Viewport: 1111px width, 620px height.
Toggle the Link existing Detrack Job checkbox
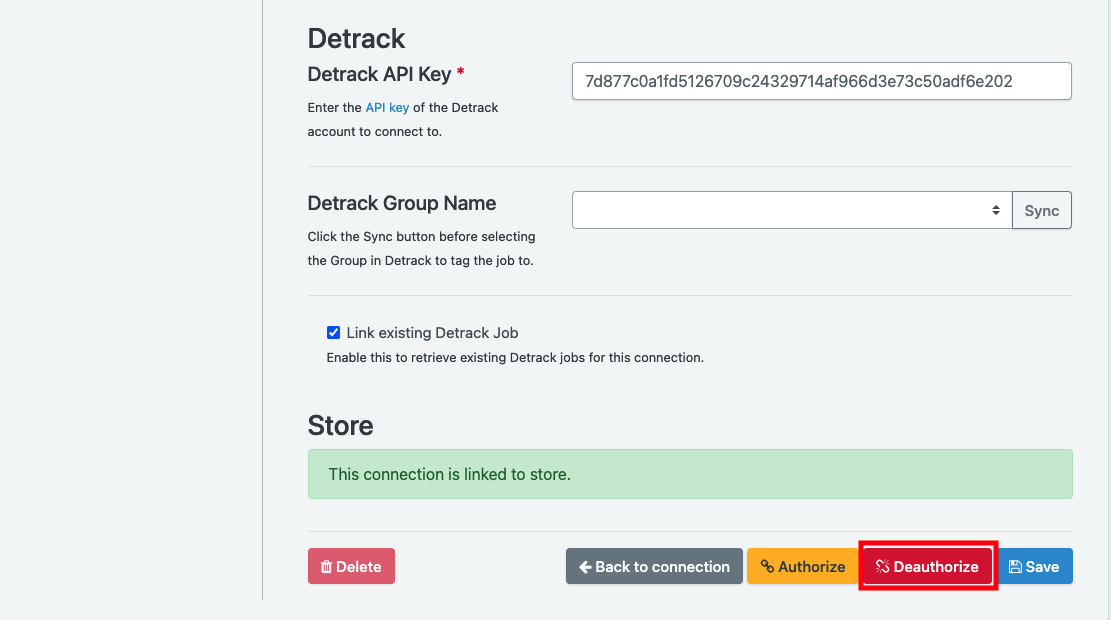point(333,332)
